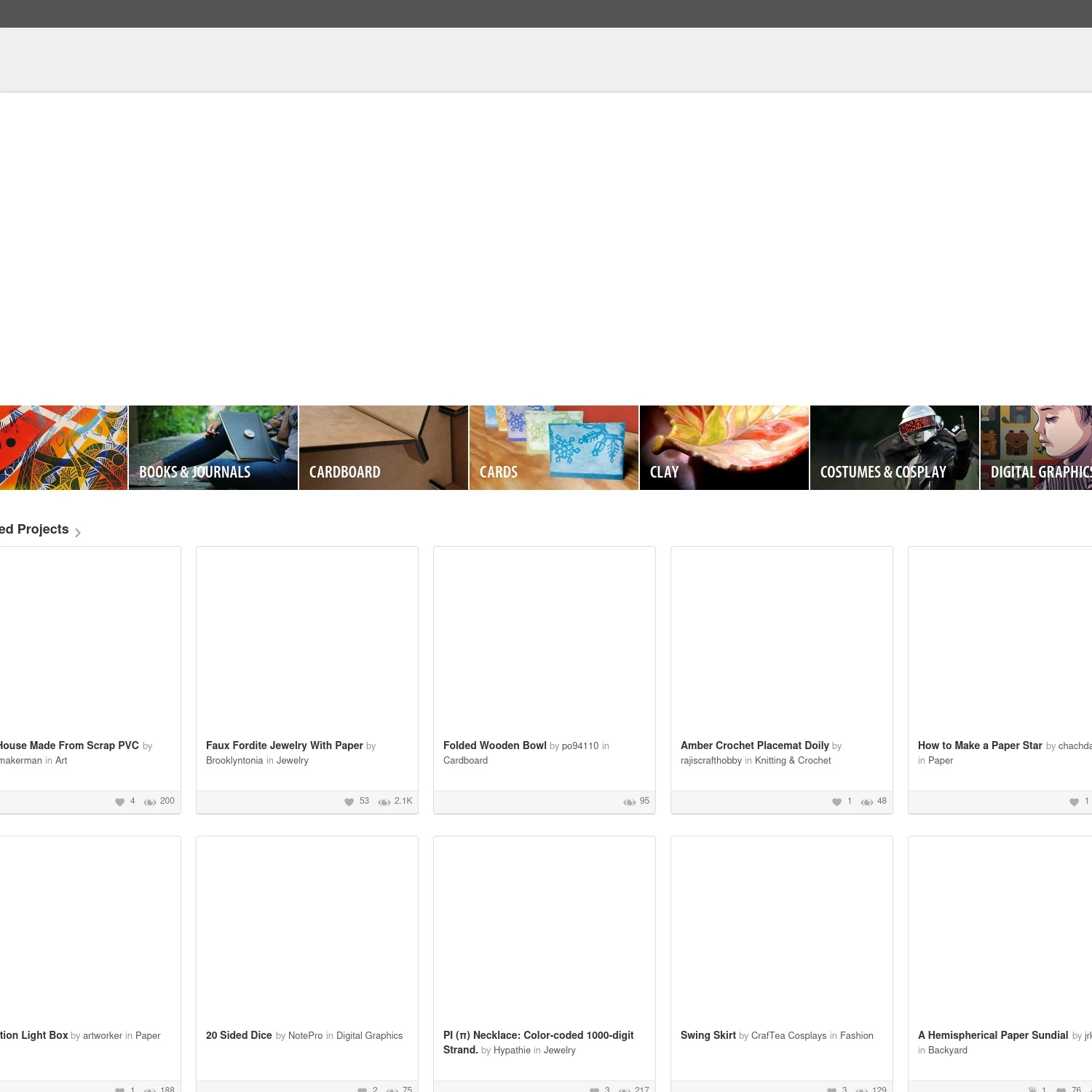View author artworker's profile
This screenshot has height=1092, width=1092.
tap(103, 1036)
